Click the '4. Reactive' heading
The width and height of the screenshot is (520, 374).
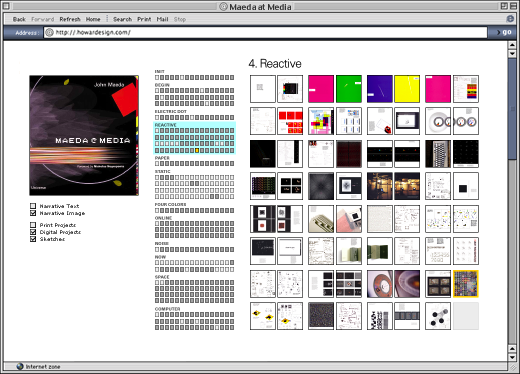[275, 63]
